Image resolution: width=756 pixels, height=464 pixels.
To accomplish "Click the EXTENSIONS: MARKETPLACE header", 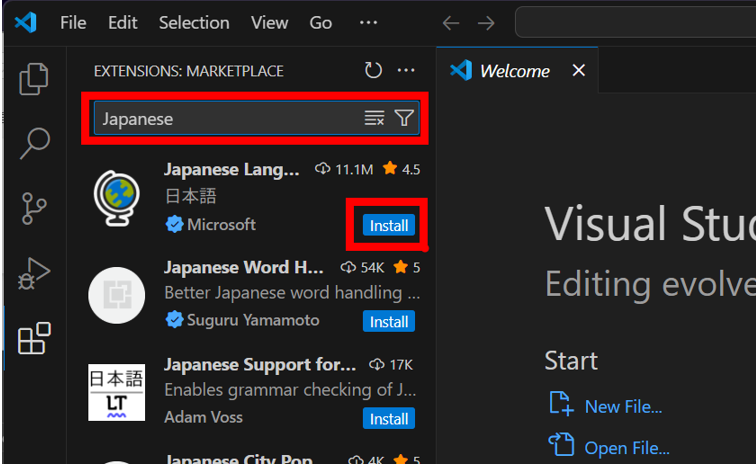I will tap(189, 71).
